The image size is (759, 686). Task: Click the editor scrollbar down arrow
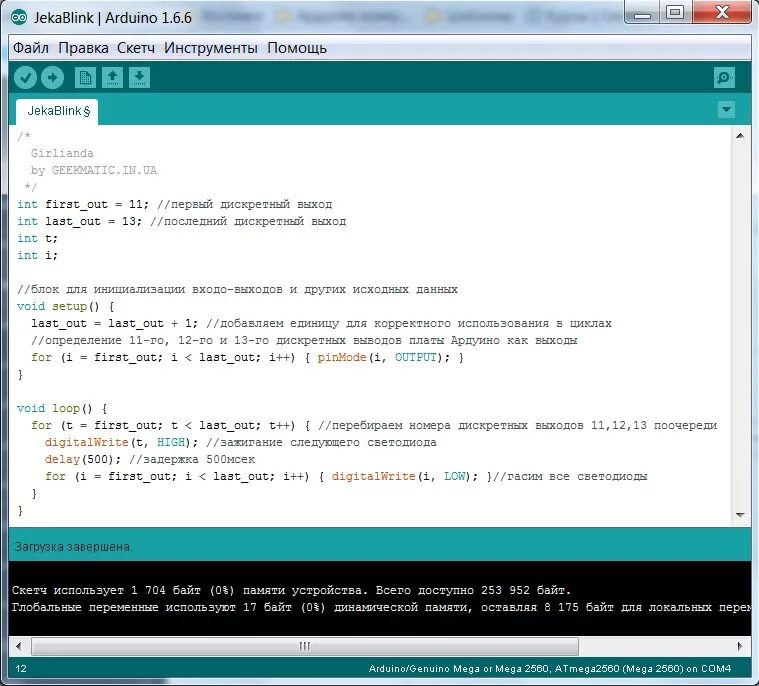(x=740, y=515)
